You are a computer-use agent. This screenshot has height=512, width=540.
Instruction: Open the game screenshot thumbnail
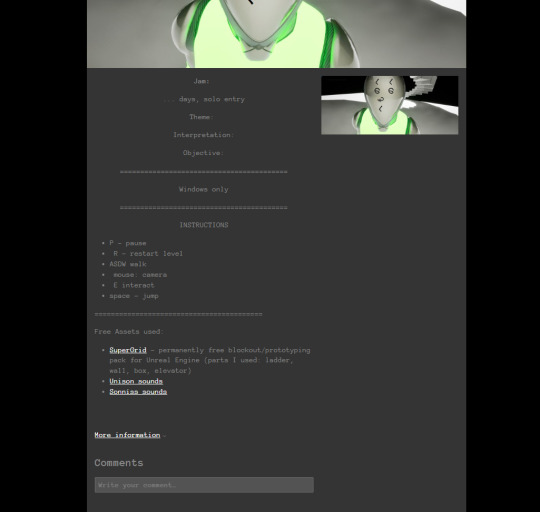tap(390, 105)
